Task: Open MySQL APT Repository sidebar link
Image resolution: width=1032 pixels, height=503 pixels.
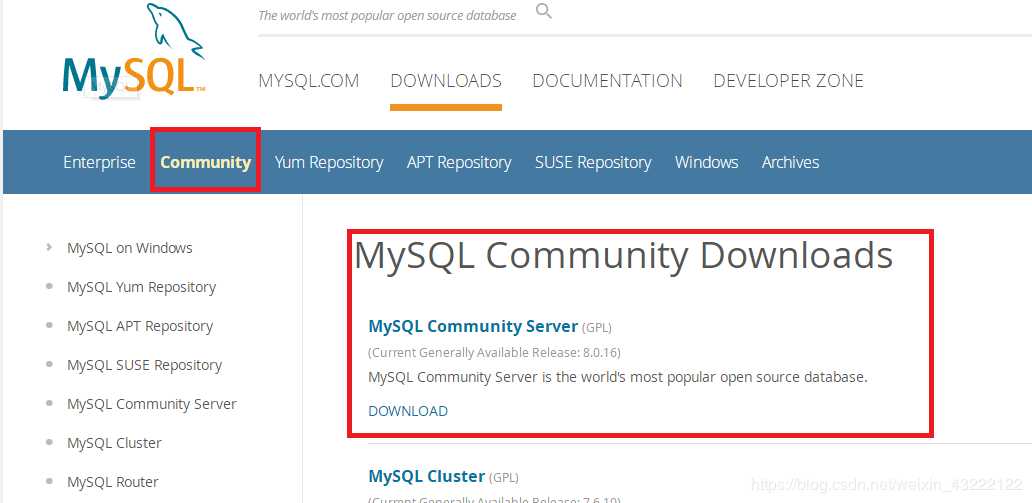Action: 140,327
